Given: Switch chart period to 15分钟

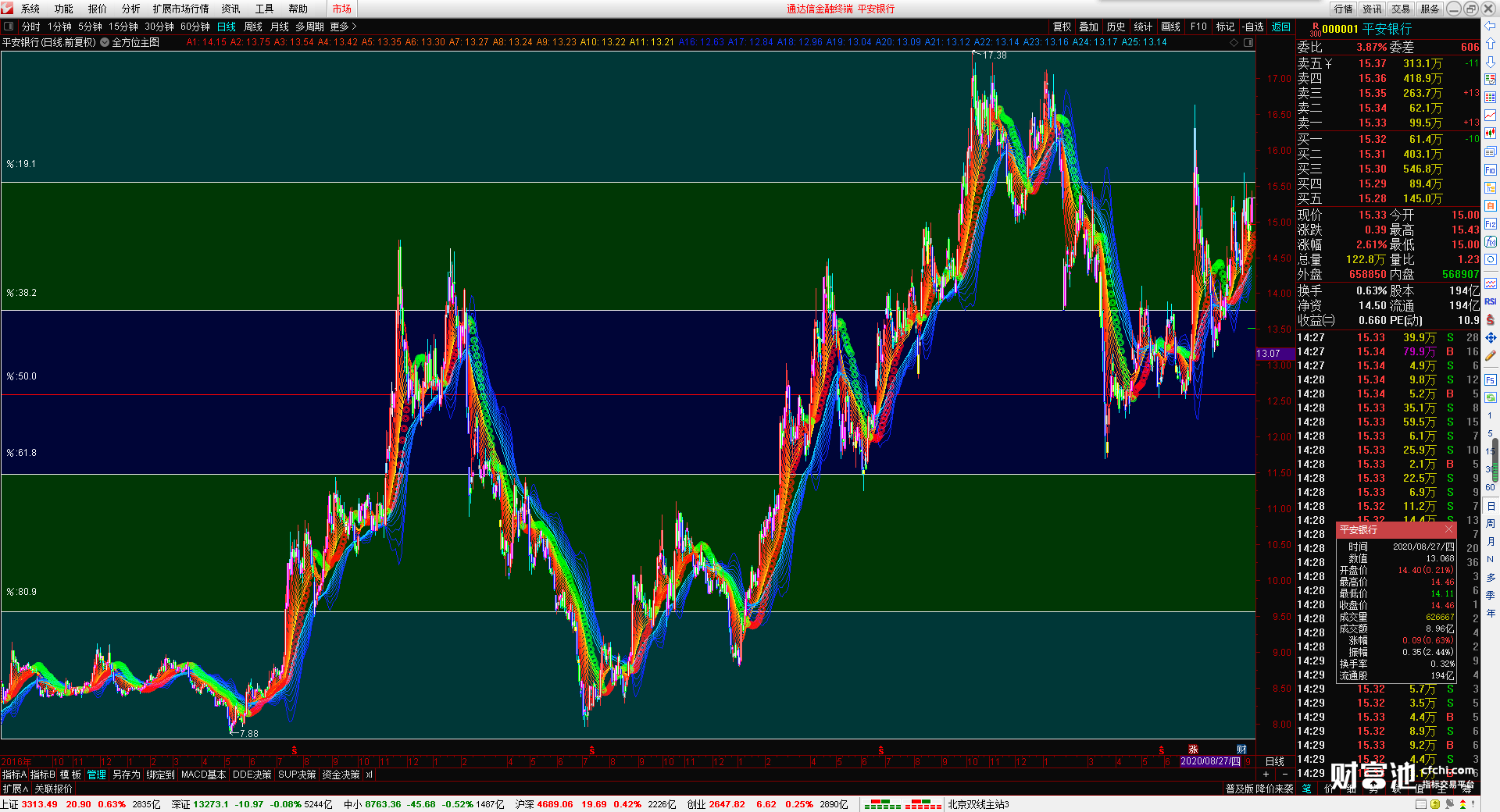Looking at the screenshot, I should 123,27.
